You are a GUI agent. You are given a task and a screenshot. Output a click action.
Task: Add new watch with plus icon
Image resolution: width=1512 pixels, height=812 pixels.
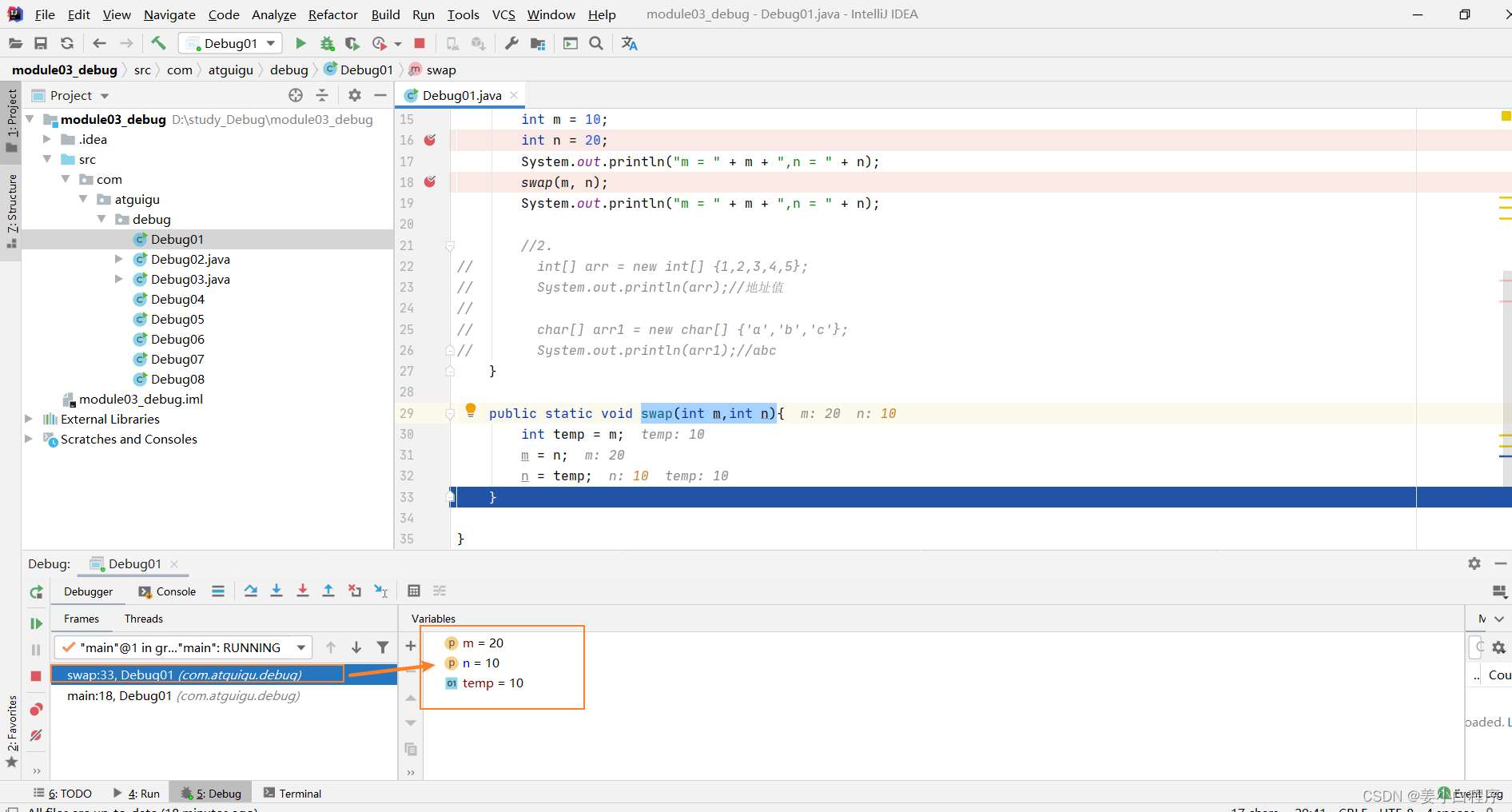coord(411,646)
